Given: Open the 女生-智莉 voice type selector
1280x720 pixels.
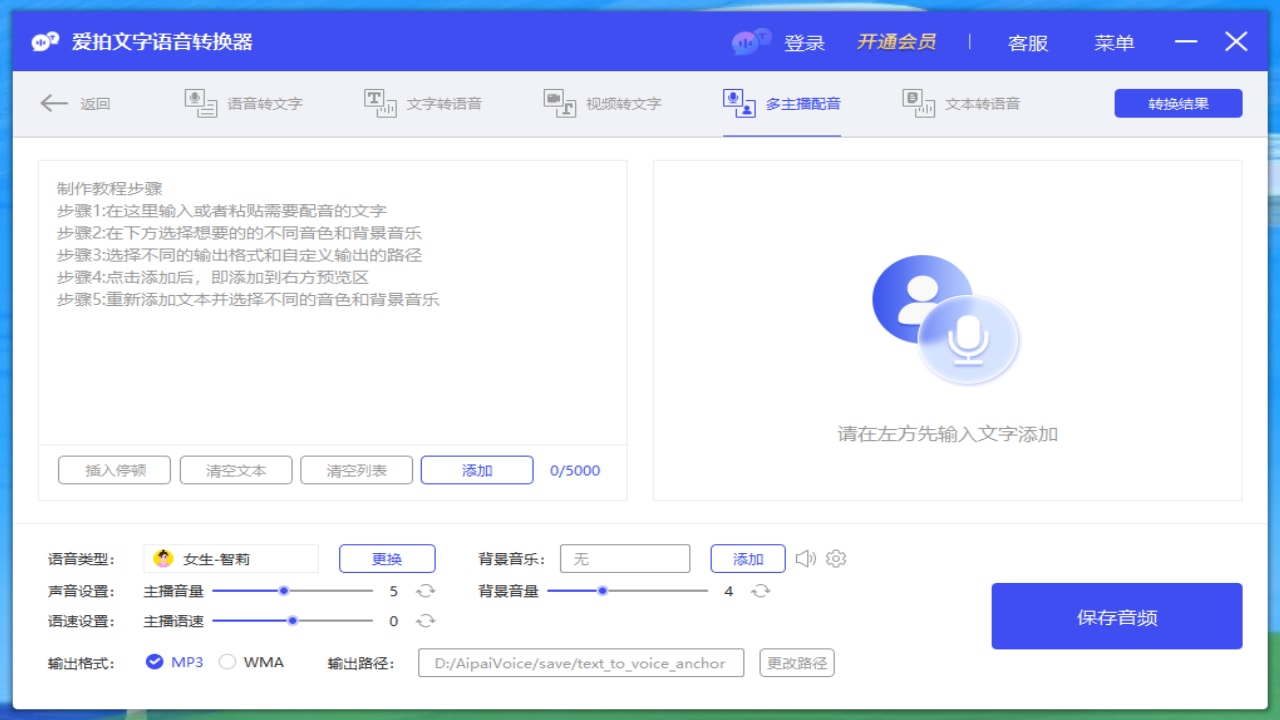Looking at the screenshot, I should tap(231, 558).
